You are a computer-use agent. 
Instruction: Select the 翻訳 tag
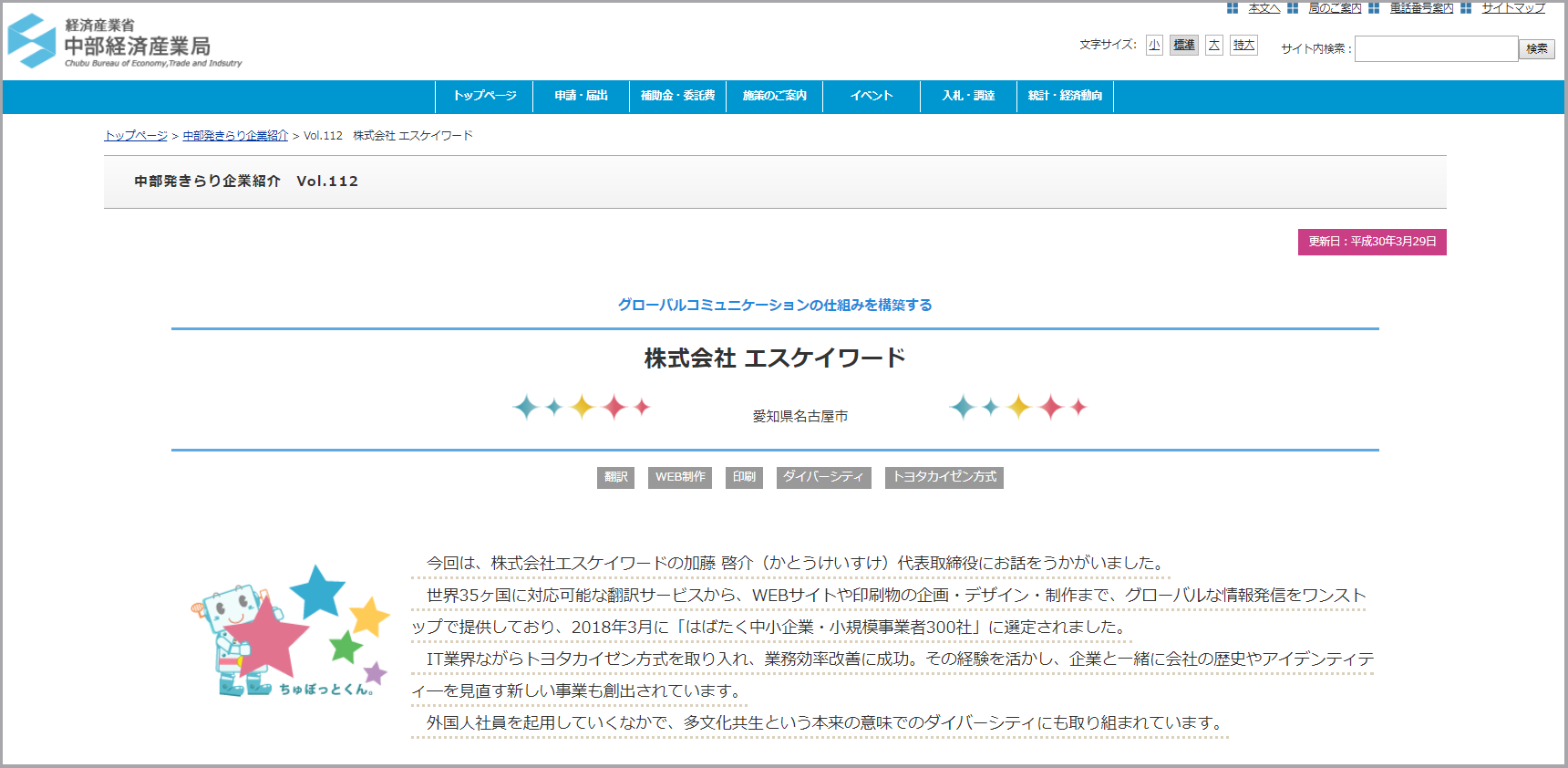click(x=615, y=477)
